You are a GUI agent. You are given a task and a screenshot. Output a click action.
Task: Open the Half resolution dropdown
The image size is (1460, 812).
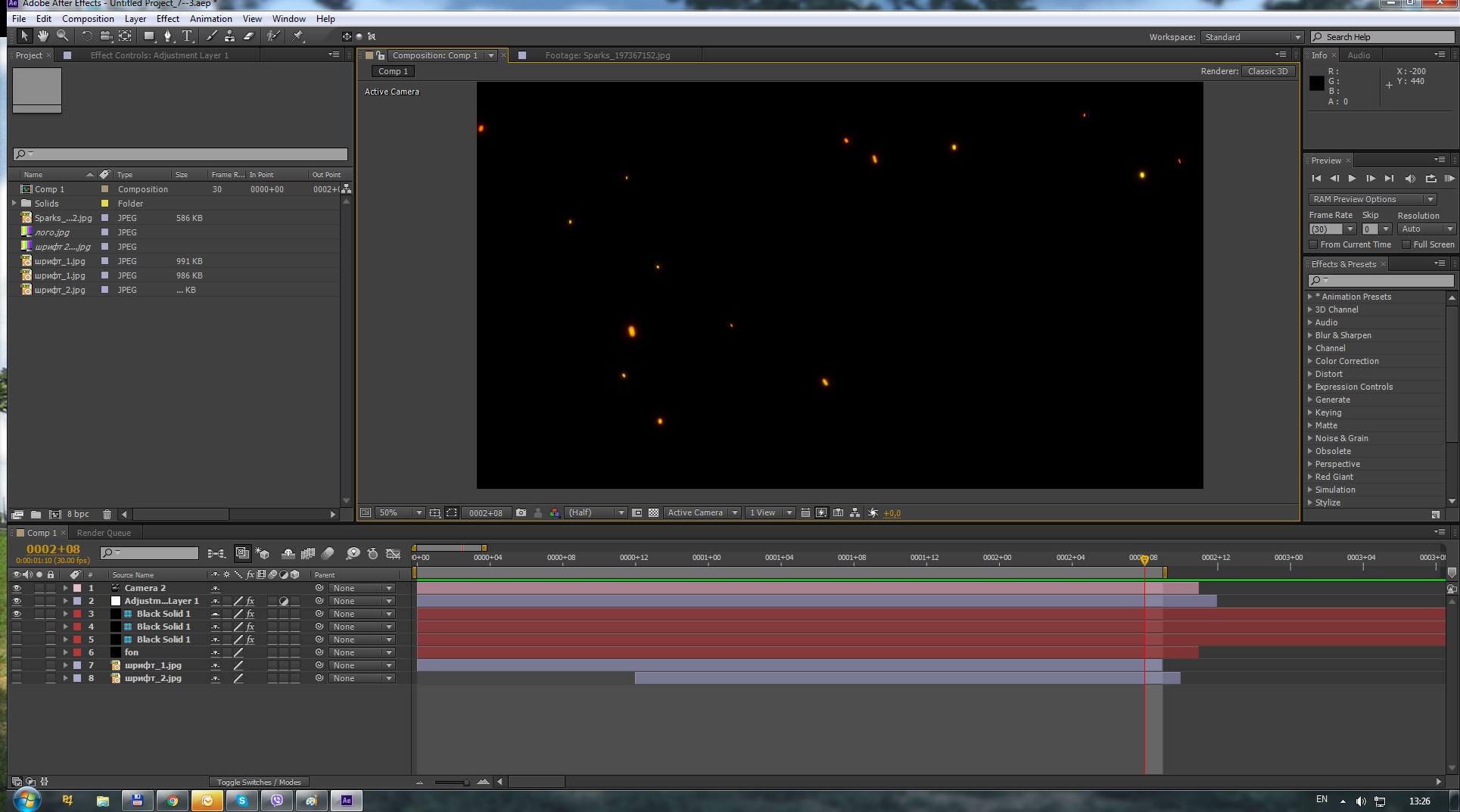596,512
